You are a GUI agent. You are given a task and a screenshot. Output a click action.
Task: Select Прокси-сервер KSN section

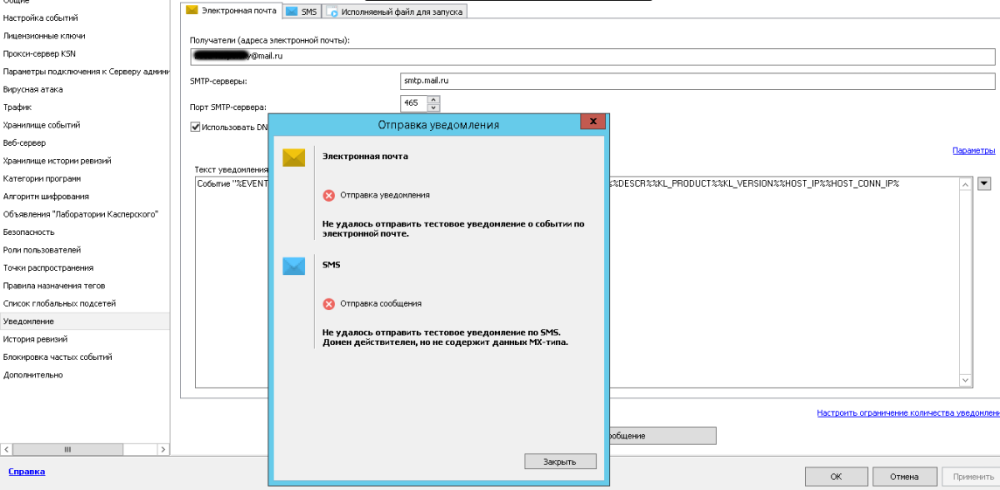(84, 54)
